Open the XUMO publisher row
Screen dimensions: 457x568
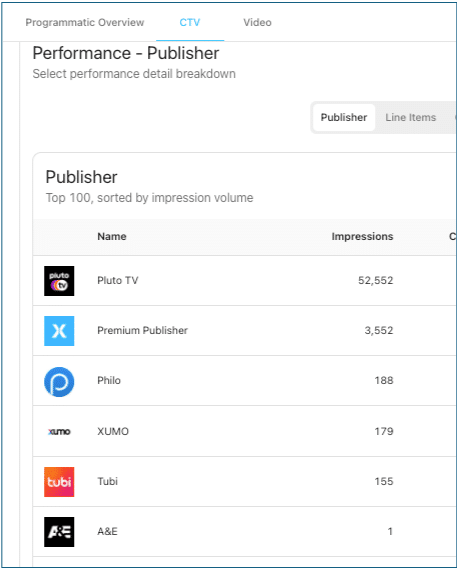click(x=244, y=431)
